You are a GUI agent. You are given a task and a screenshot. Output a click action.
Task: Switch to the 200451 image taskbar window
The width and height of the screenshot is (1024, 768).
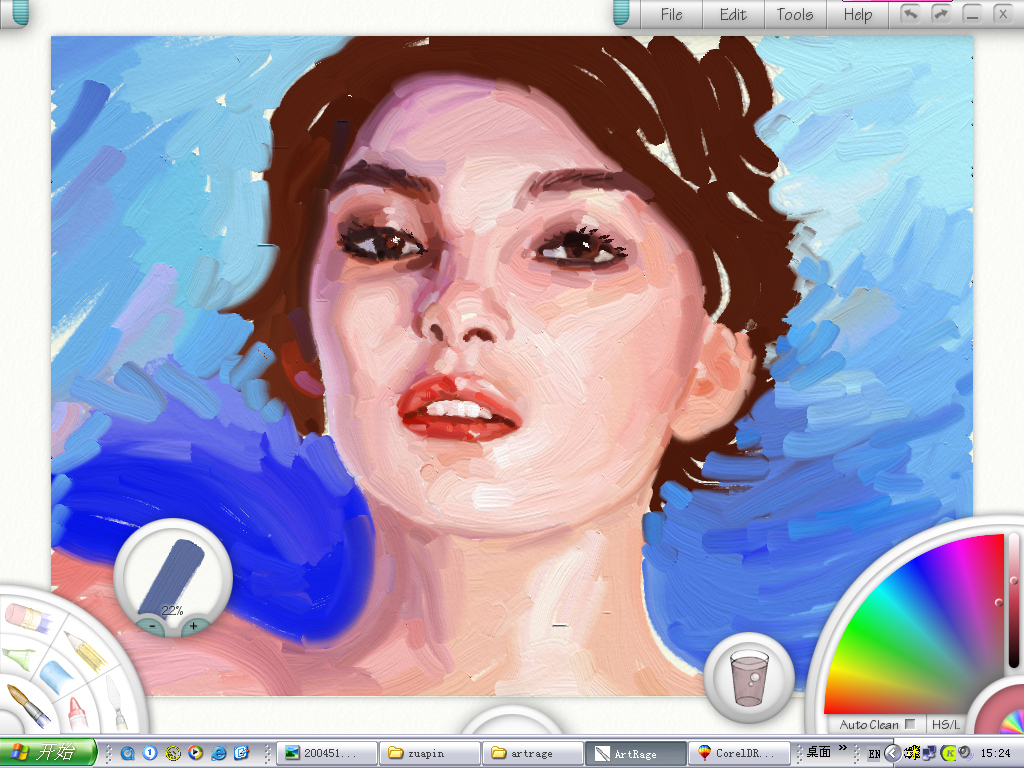tap(327, 753)
